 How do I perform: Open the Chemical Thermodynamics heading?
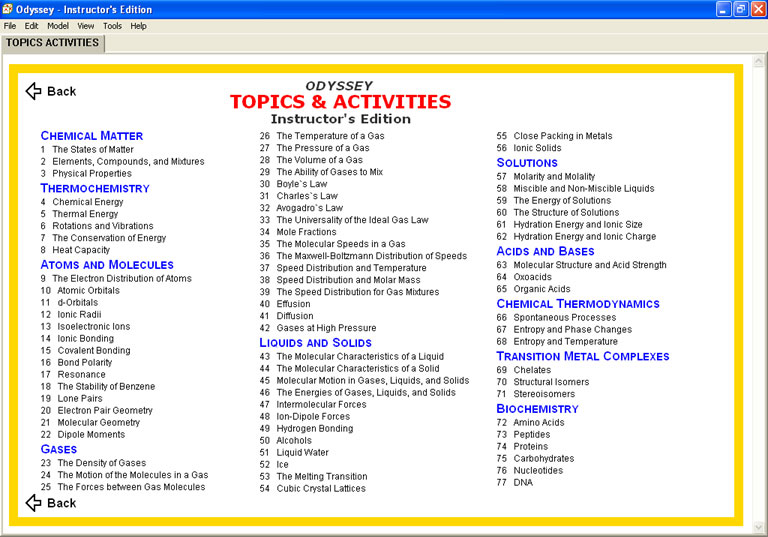point(578,304)
